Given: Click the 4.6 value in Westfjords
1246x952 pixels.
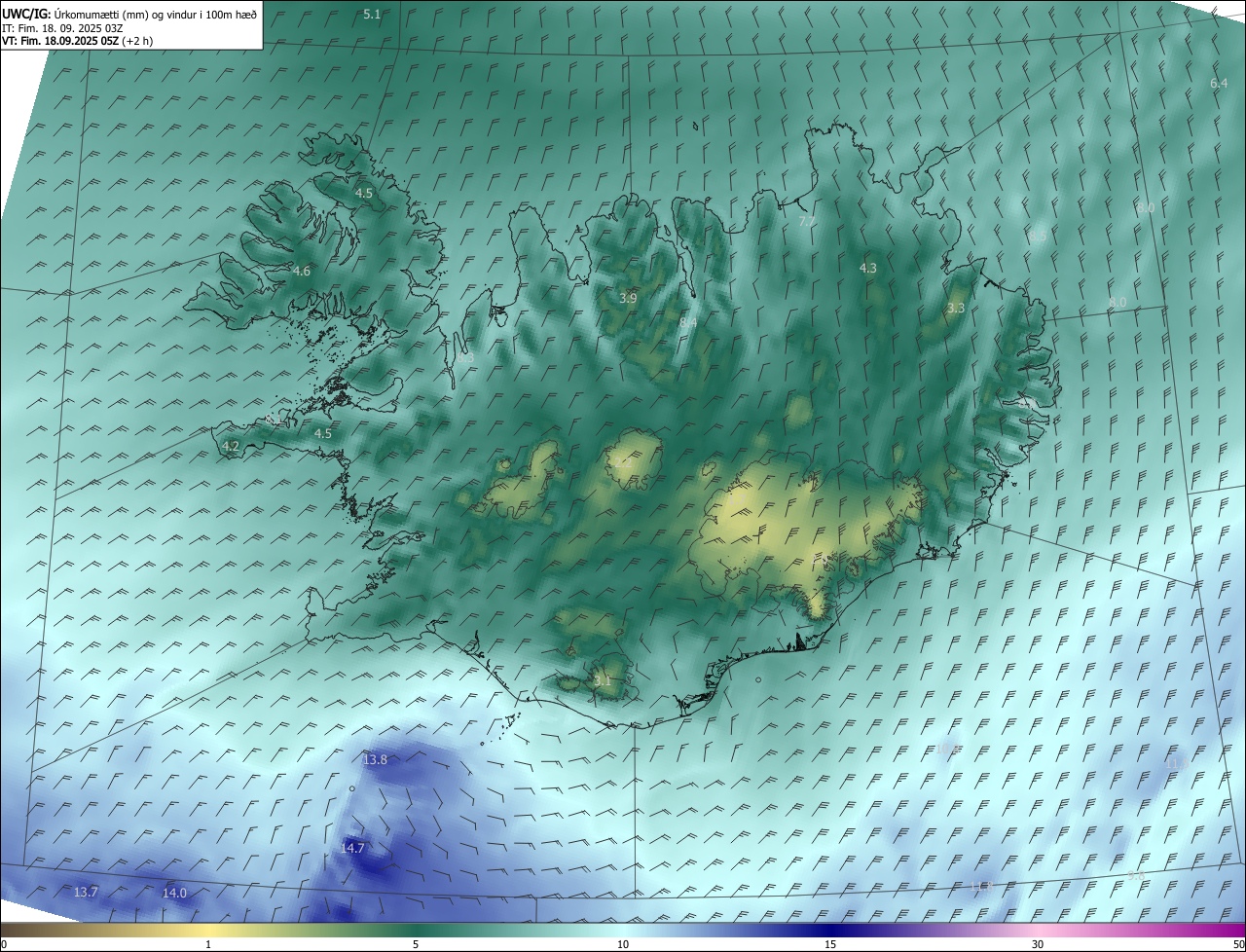Looking at the screenshot, I should coord(302,271).
